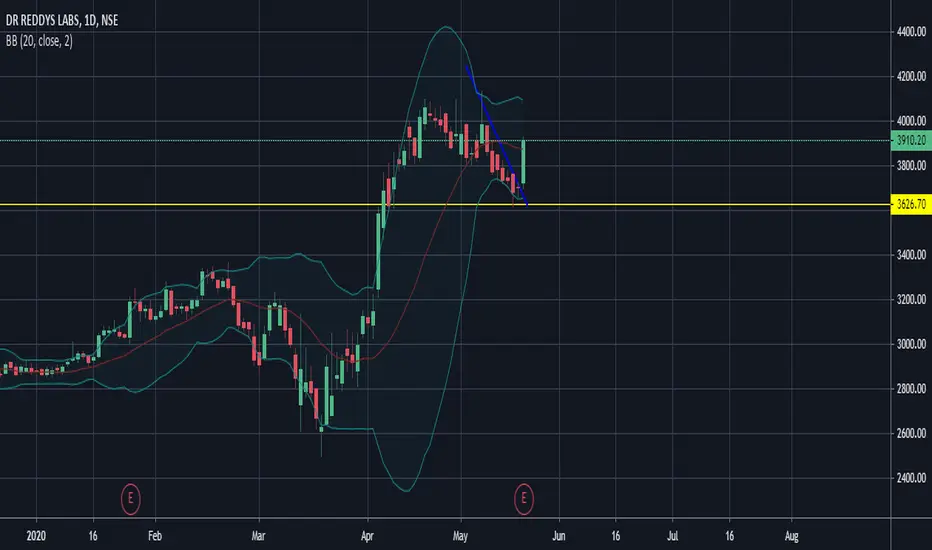Click the Mar label on the time axis

[x=259, y=536]
